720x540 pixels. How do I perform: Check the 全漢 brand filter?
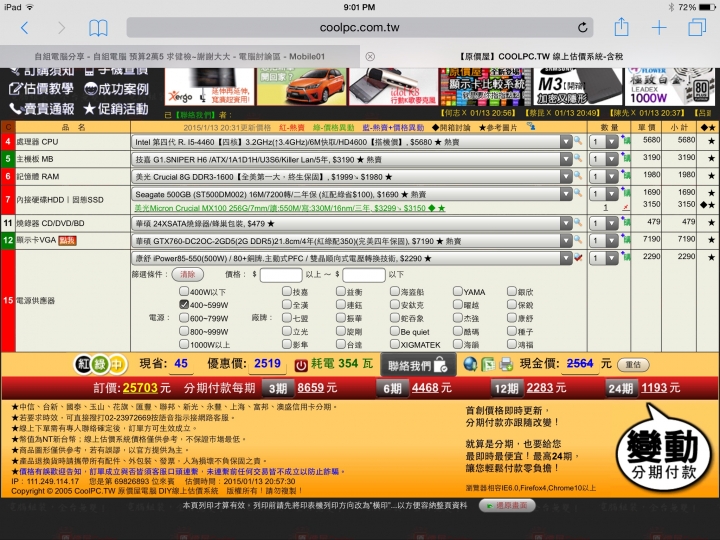[x=287, y=304]
